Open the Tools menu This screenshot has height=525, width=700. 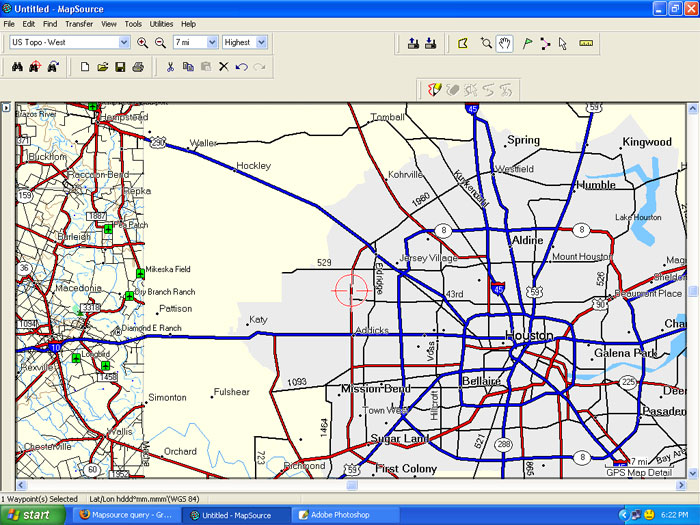(133, 24)
